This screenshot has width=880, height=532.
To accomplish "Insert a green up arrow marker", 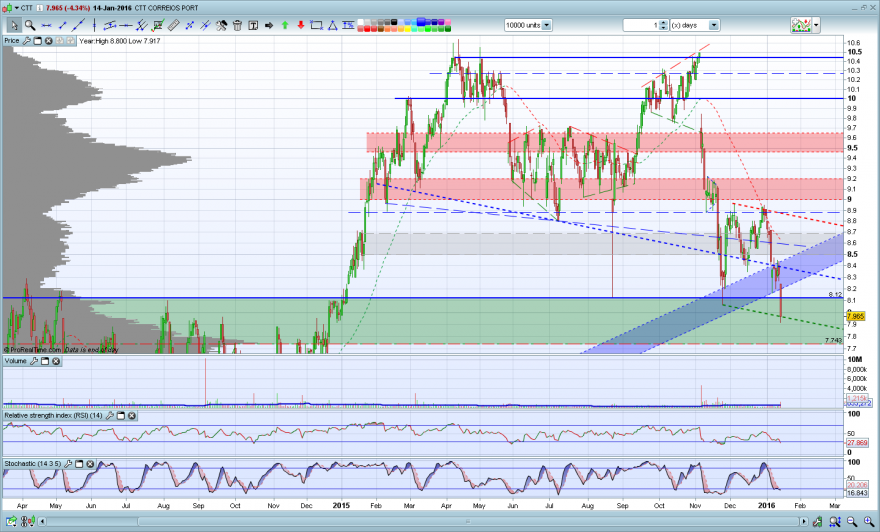I will 285,25.
